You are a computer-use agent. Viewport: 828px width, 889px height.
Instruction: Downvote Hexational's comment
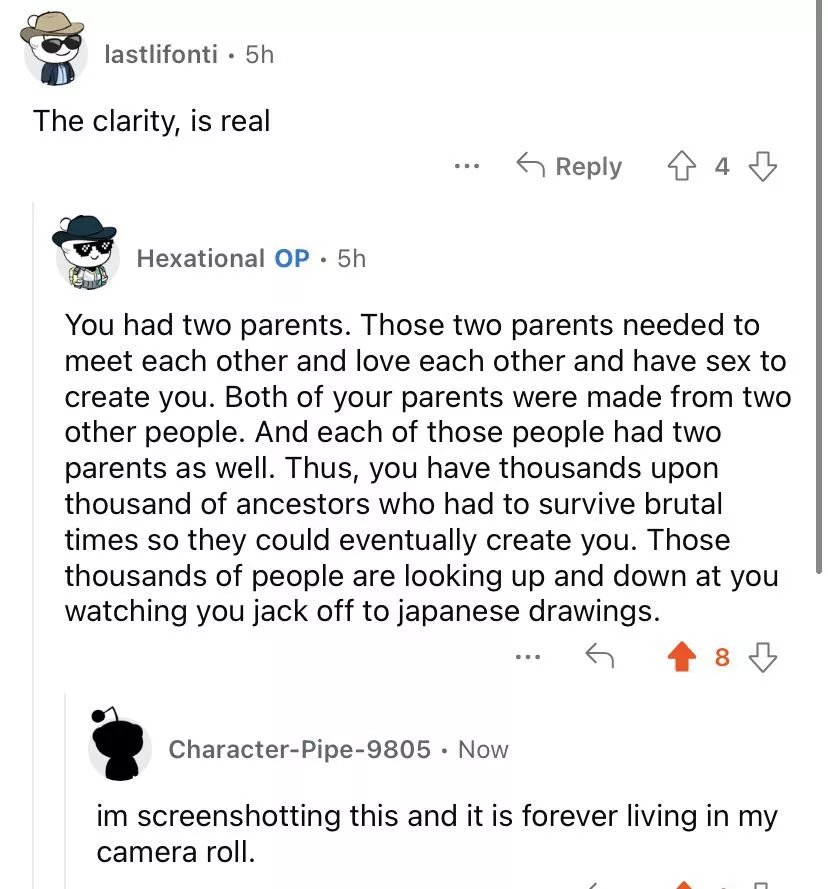pos(763,657)
